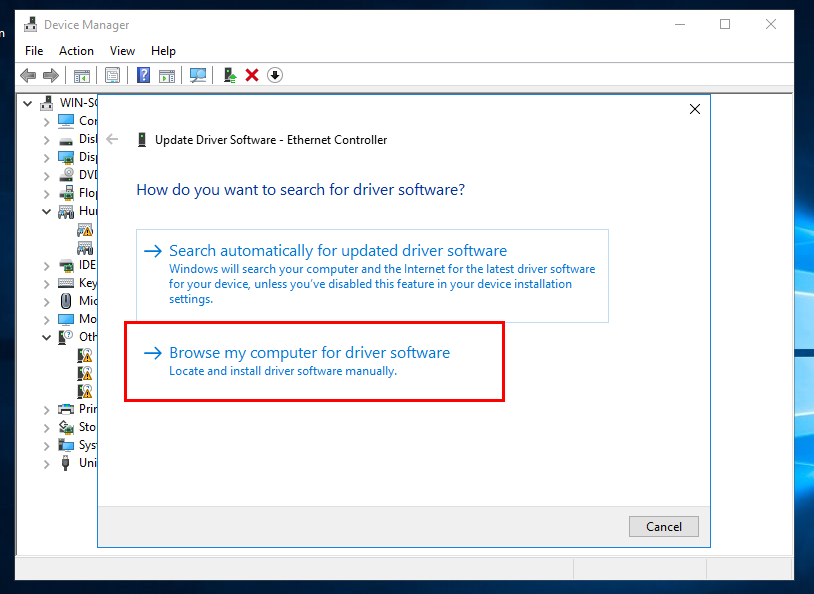Viewport: 814px width, 594px height.
Task: Click the Forward arrow in the Device Manager toolbar
Action: coord(51,76)
